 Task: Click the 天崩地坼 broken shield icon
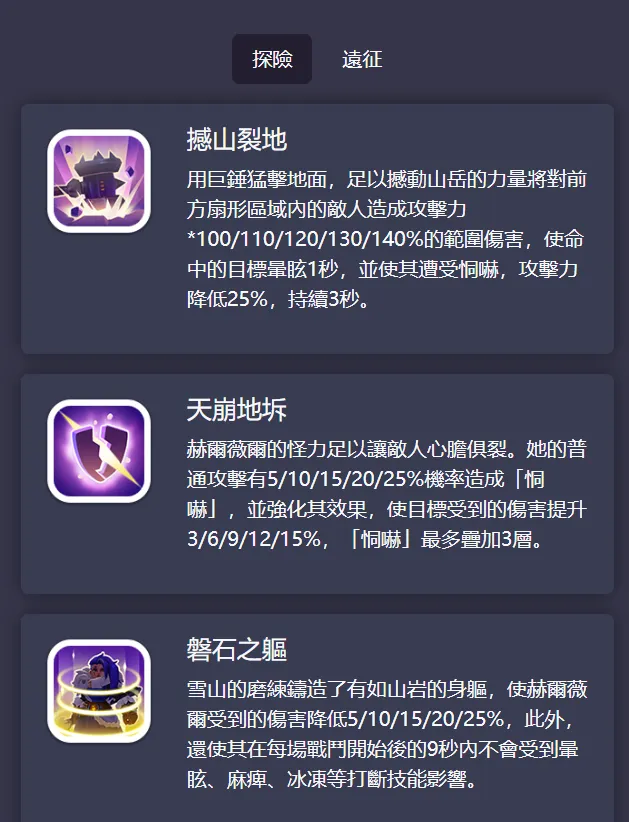[99, 451]
